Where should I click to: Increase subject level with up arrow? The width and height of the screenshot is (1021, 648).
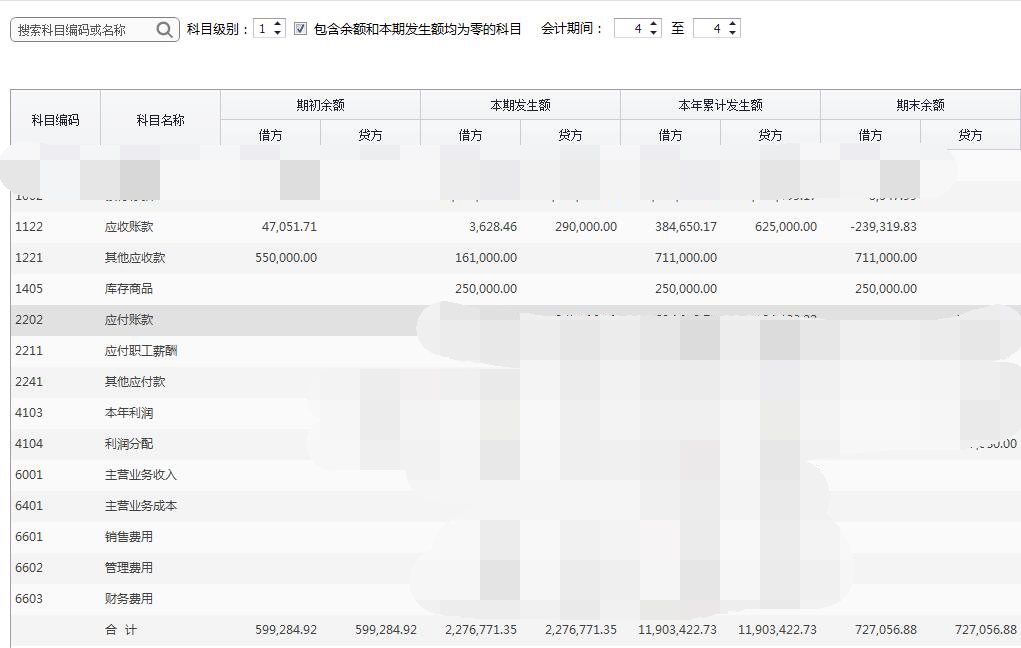pyautogui.click(x=278, y=24)
